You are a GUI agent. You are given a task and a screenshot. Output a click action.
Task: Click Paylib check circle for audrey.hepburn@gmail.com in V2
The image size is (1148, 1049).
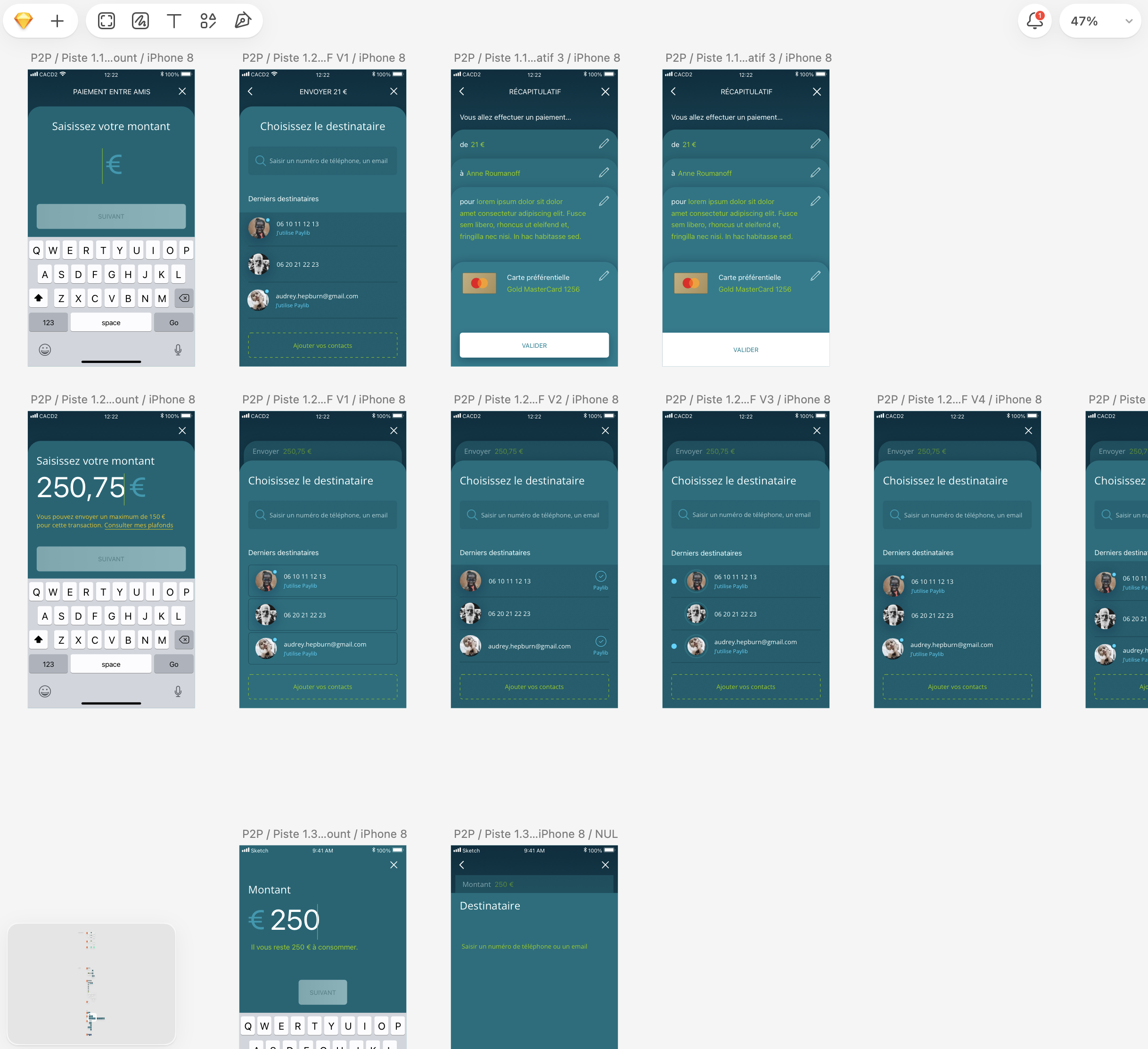601,641
